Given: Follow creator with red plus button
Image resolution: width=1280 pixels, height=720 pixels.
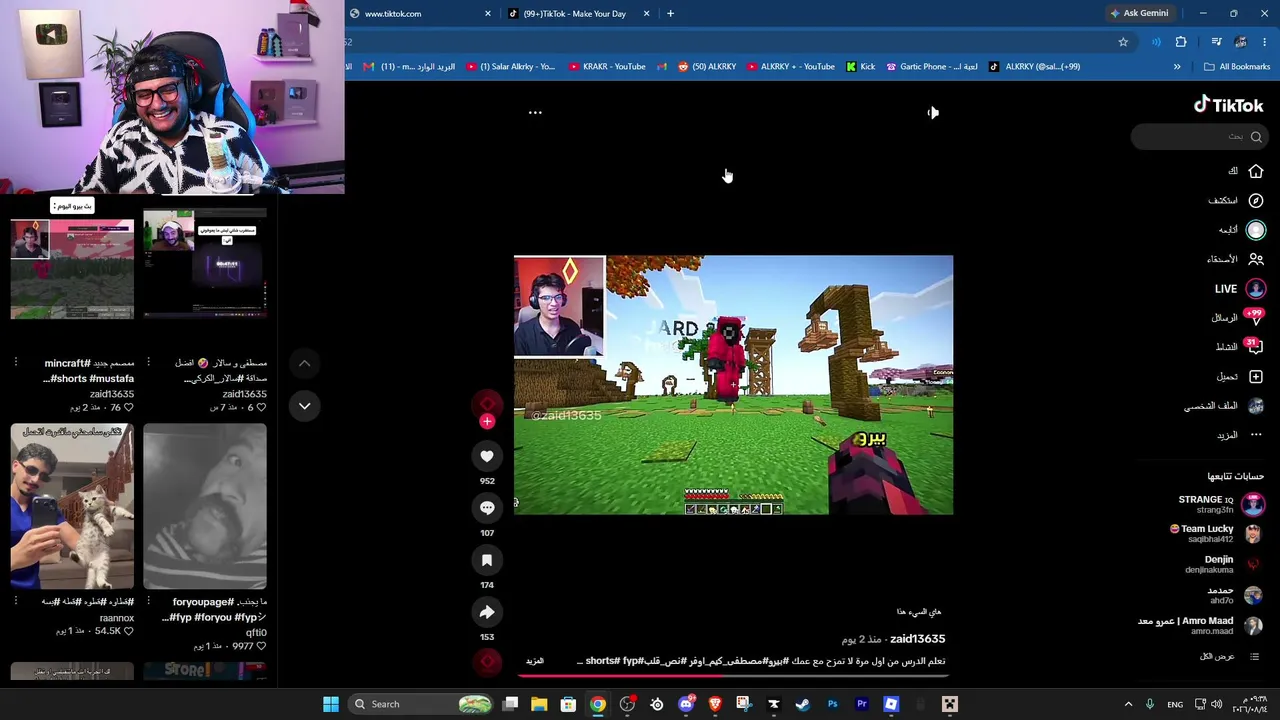Looking at the screenshot, I should [x=487, y=421].
